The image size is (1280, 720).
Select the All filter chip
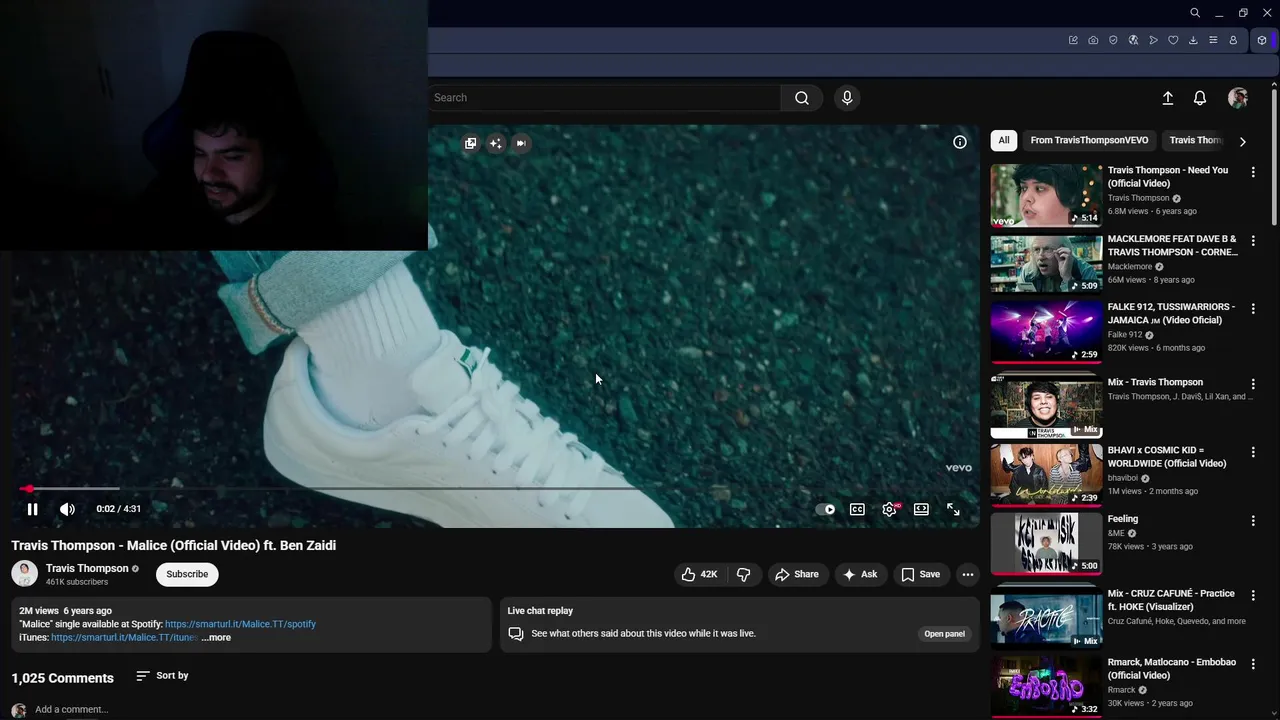1004,141
